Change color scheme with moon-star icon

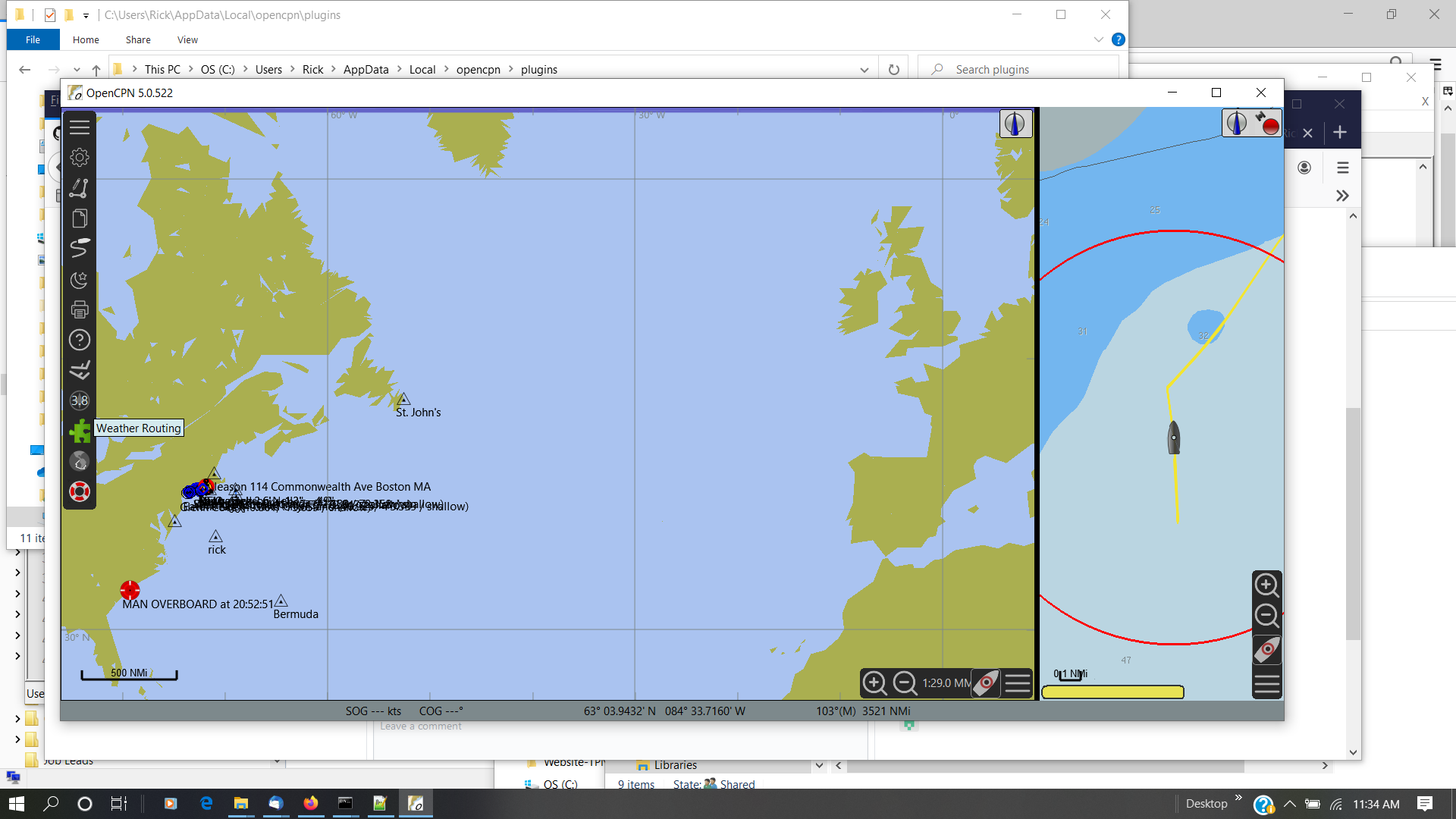(x=80, y=279)
